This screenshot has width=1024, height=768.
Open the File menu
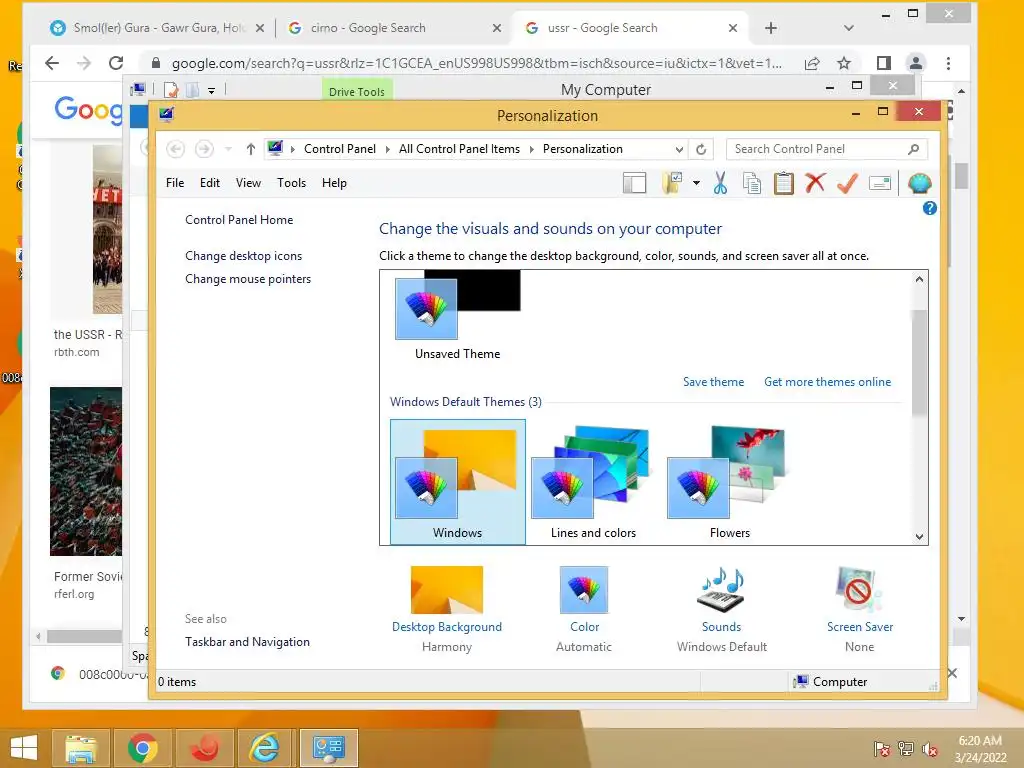click(x=175, y=183)
